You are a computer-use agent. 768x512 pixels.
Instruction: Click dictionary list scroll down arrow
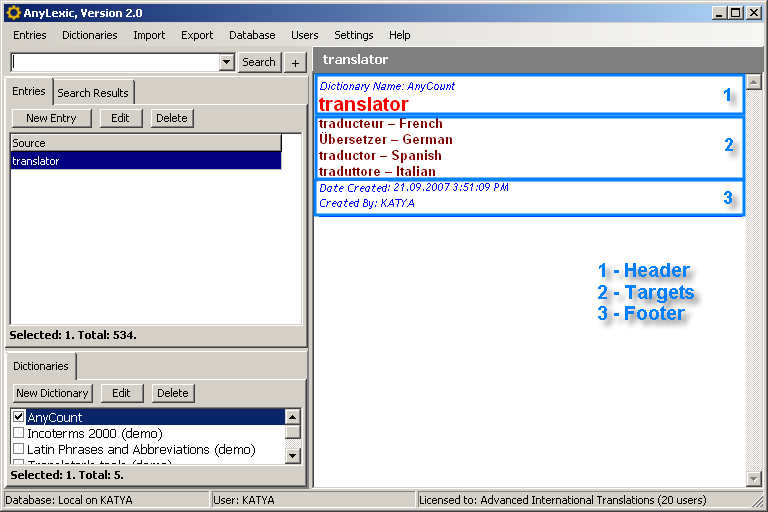[x=292, y=456]
